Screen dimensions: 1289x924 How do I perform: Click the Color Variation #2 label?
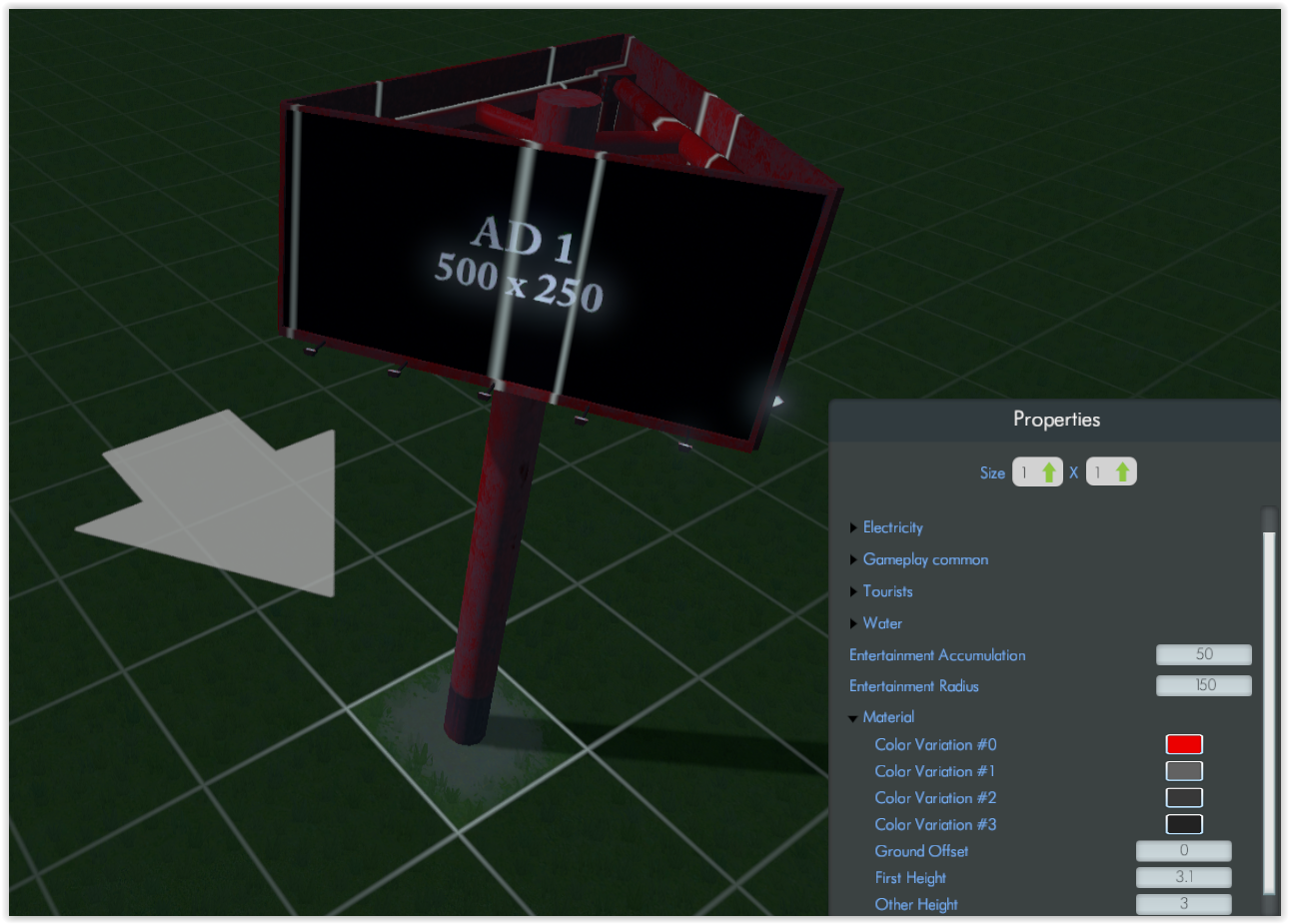tap(935, 797)
